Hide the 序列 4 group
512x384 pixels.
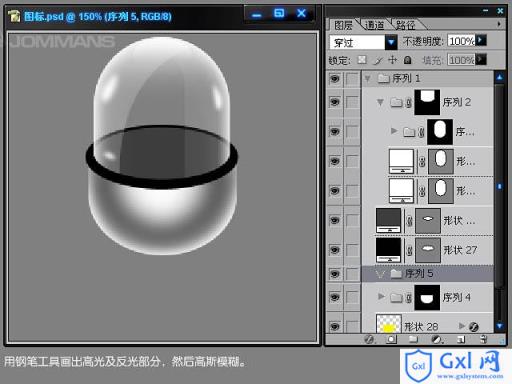335,297
